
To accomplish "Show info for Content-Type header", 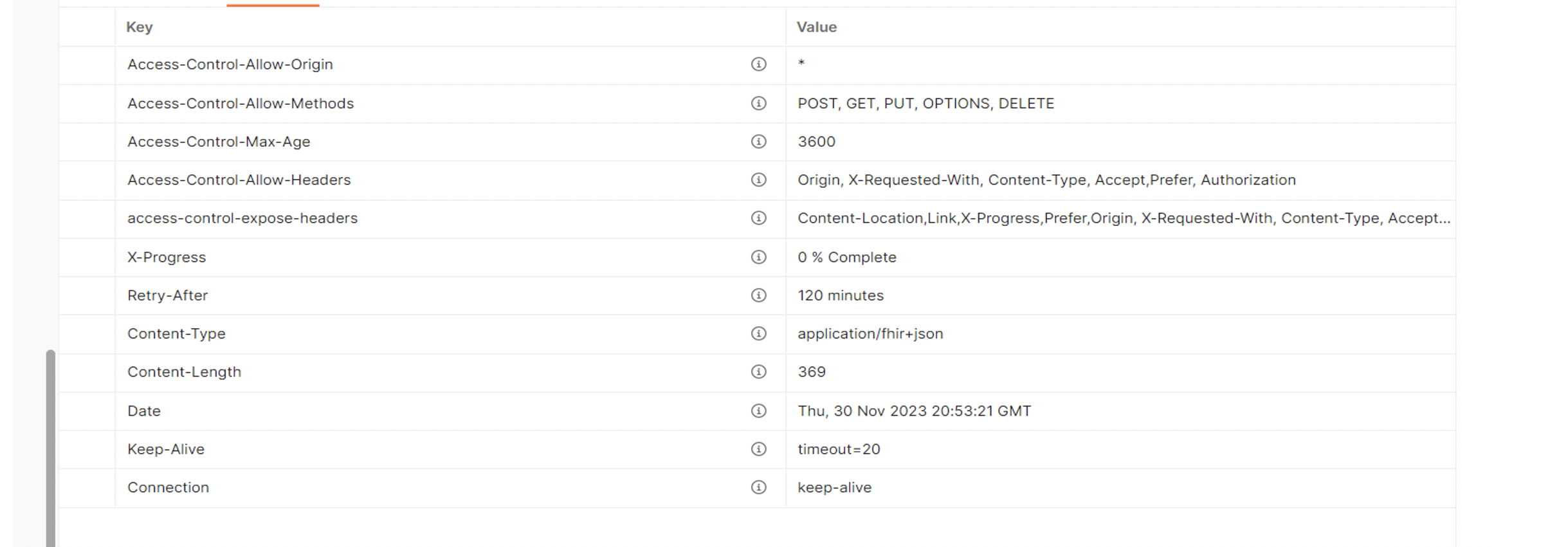I will (x=758, y=333).
